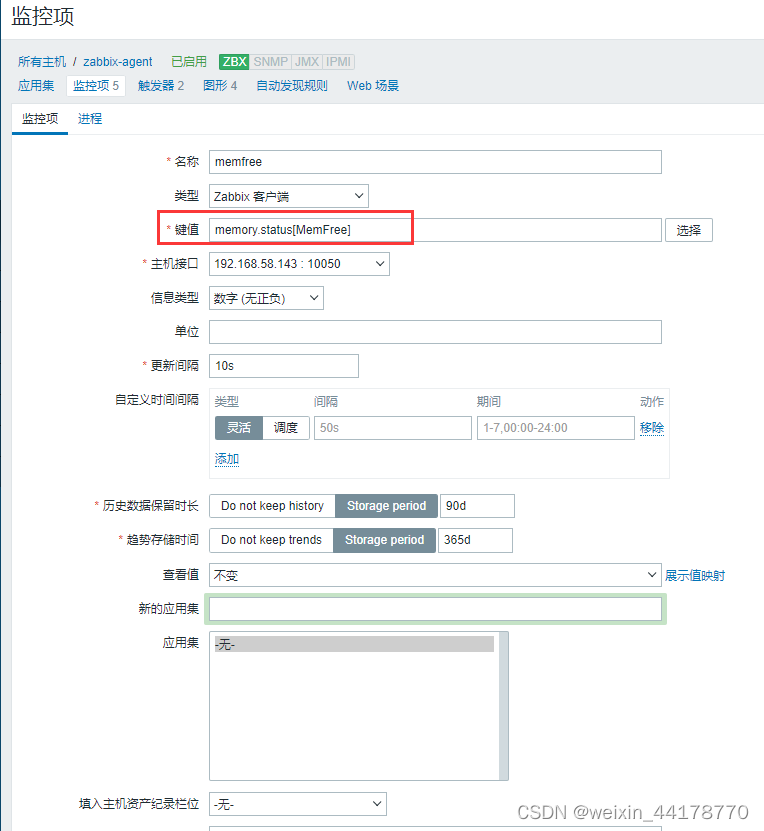Select the 灵活 interval type

[x=239, y=428]
